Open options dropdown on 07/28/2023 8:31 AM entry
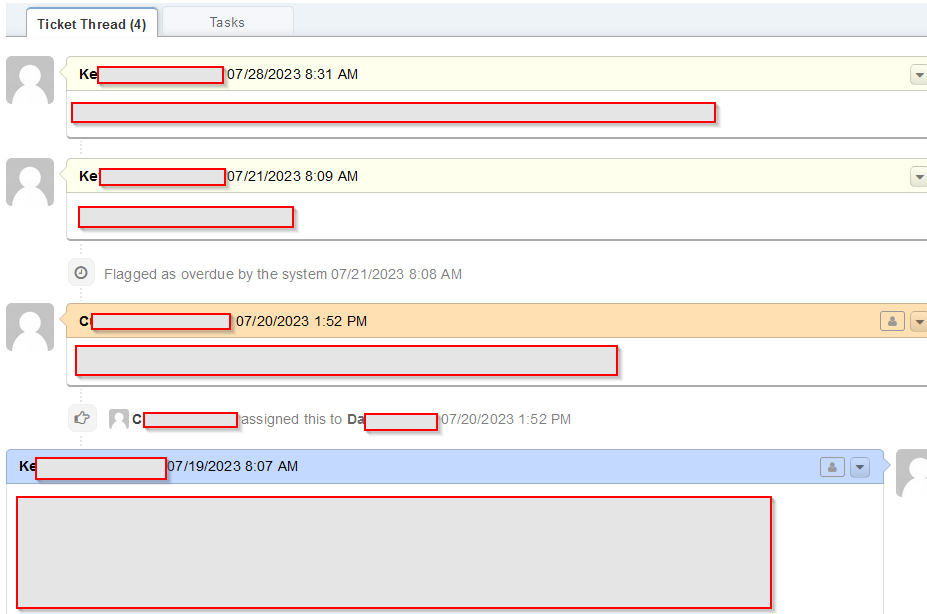 pos(918,75)
